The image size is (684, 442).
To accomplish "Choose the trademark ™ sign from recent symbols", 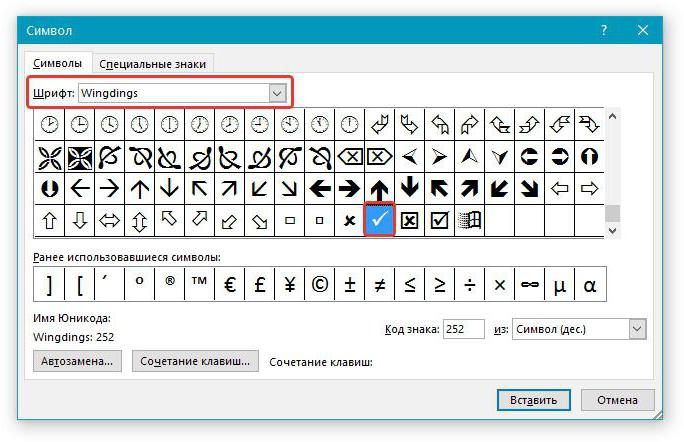I will pos(199,284).
